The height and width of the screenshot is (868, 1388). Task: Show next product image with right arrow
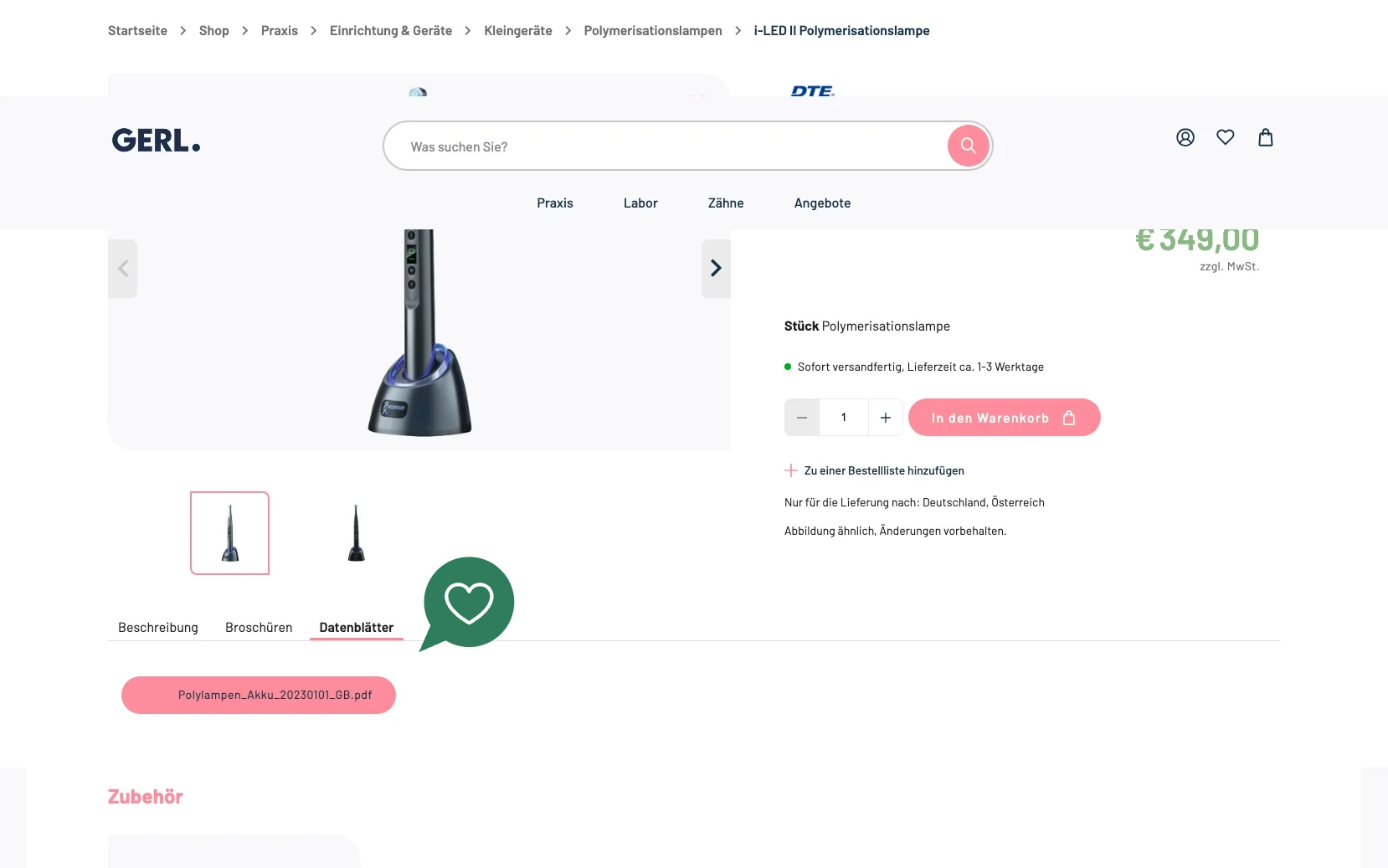point(716,268)
